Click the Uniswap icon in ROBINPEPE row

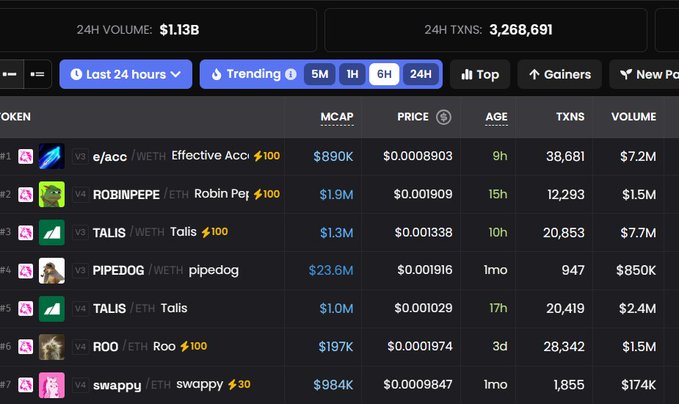tap(25, 194)
